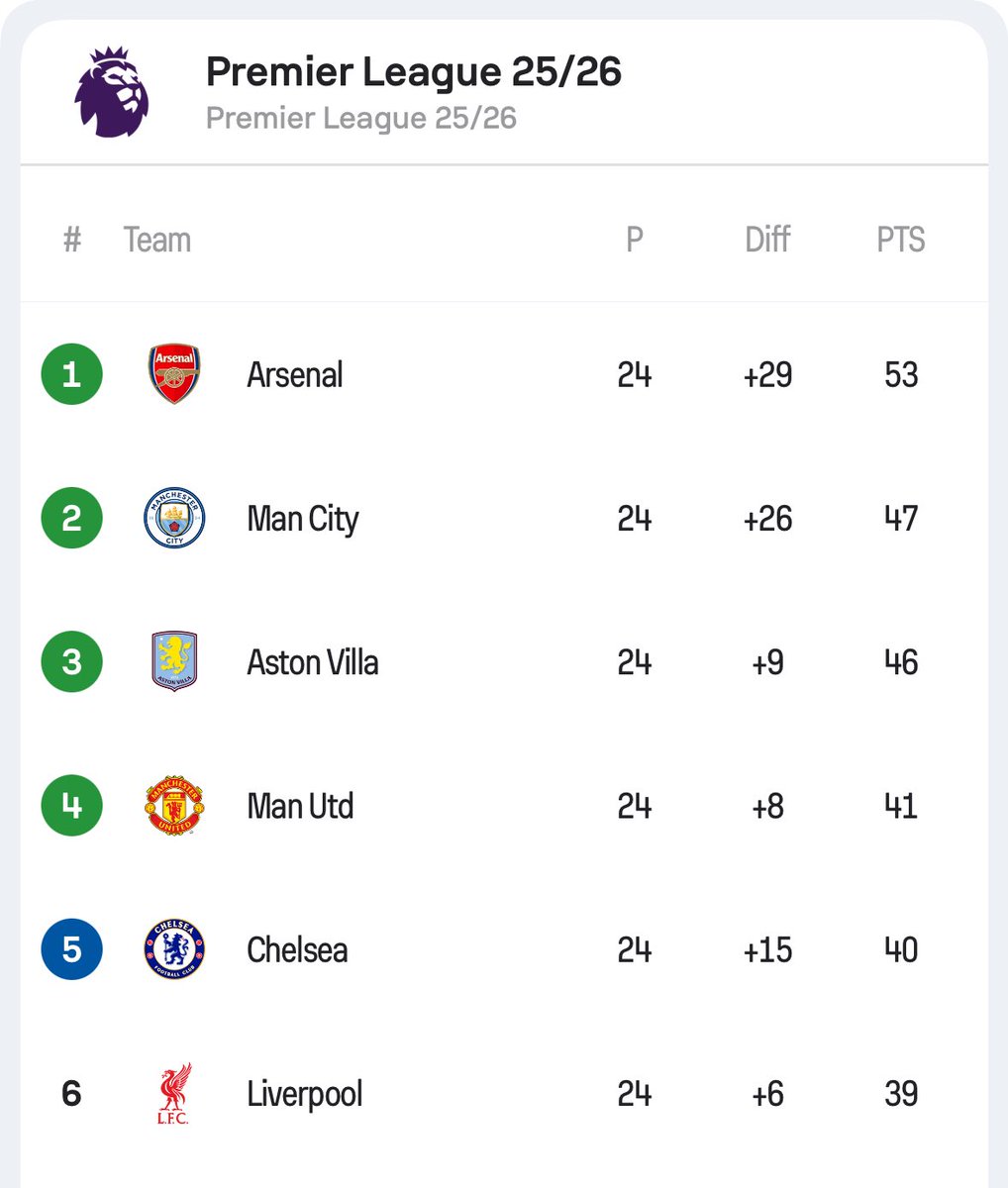Select the Man City team name
Screen dimensions: 1008x1188
[302, 519]
